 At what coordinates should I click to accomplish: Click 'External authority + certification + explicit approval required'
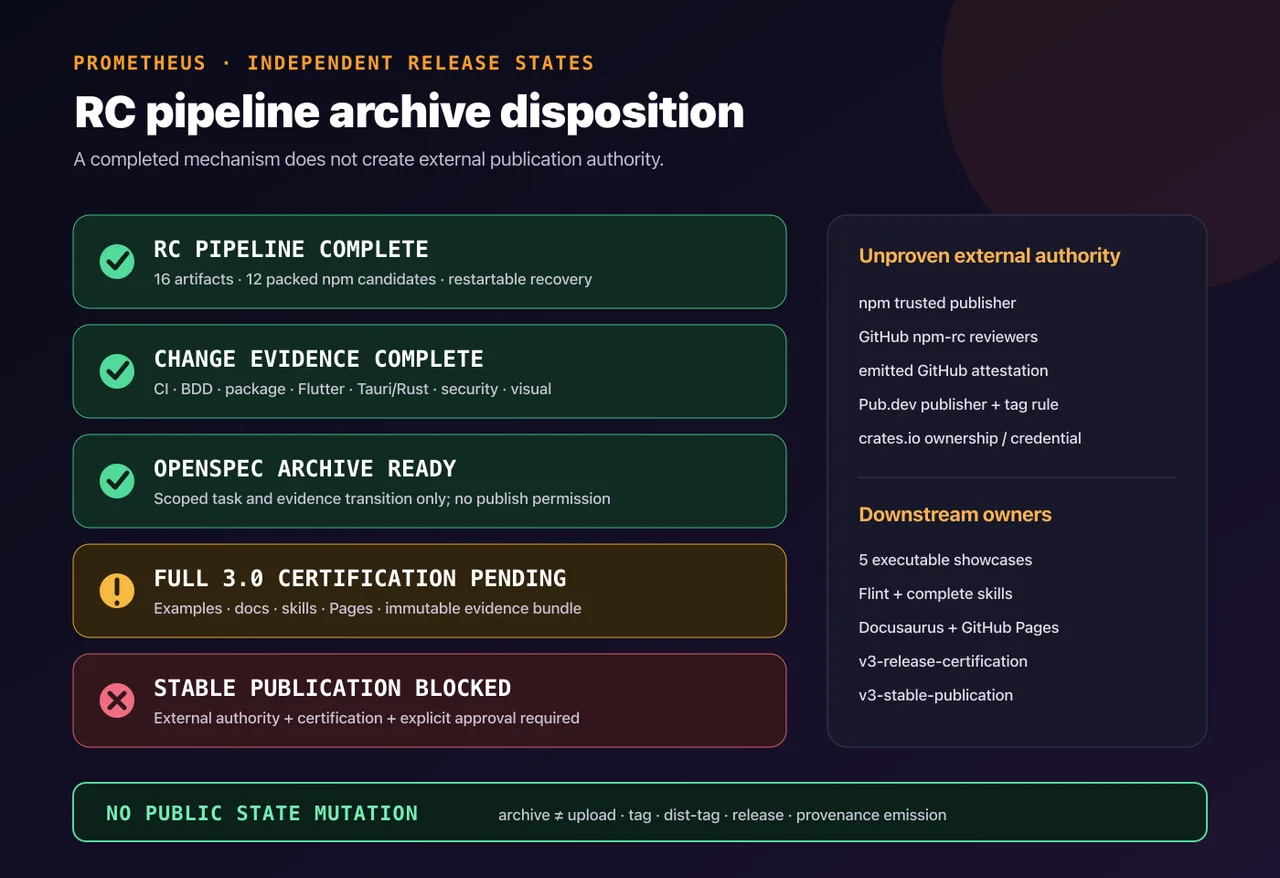(367, 718)
